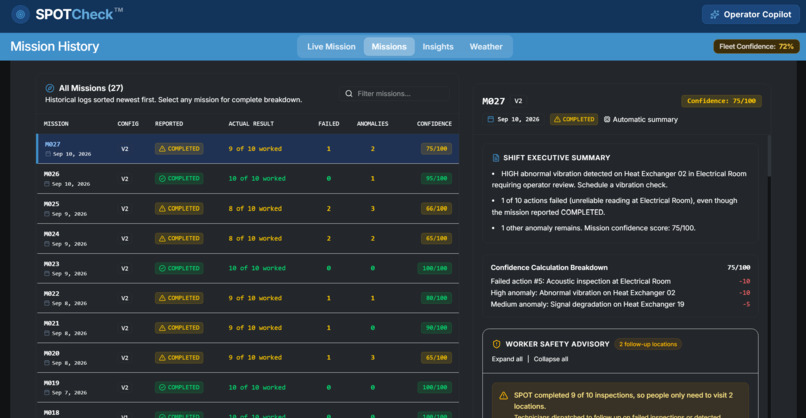Click the detail panel vertical scrollbar
The width and height of the screenshot is (806, 418).
(x=769, y=156)
